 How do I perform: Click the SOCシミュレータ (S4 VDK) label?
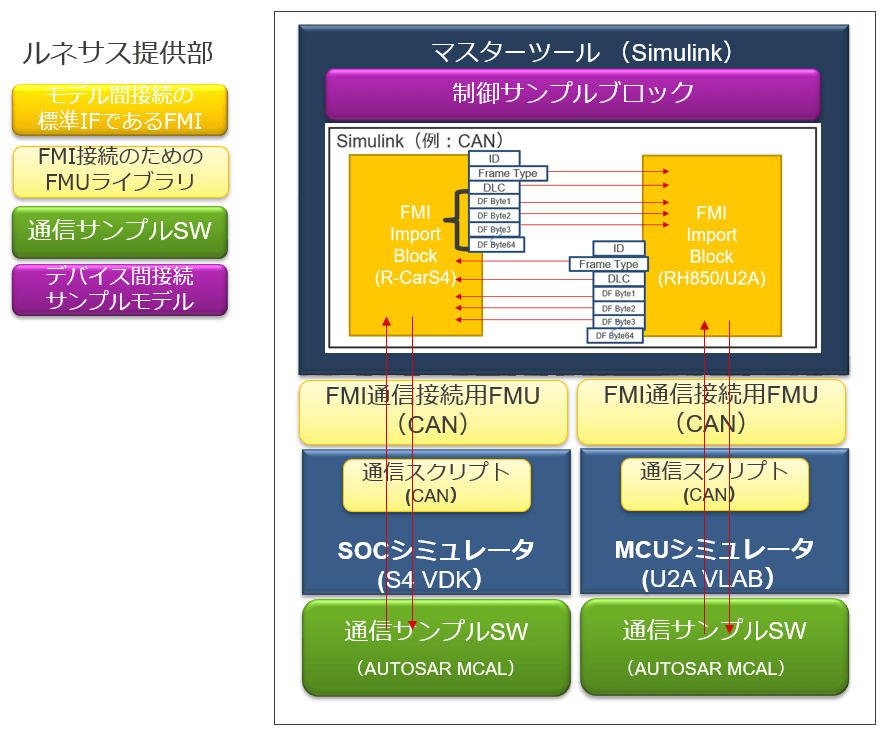pyautogui.click(x=435, y=562)
